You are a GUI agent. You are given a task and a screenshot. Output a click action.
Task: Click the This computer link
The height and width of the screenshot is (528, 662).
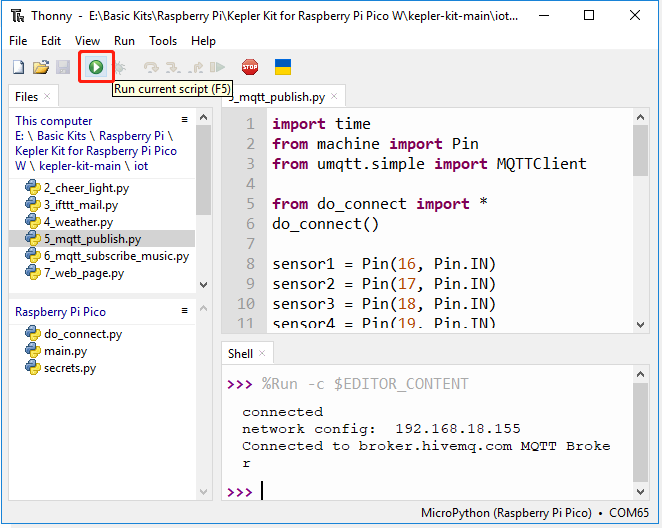coord(54,121)
